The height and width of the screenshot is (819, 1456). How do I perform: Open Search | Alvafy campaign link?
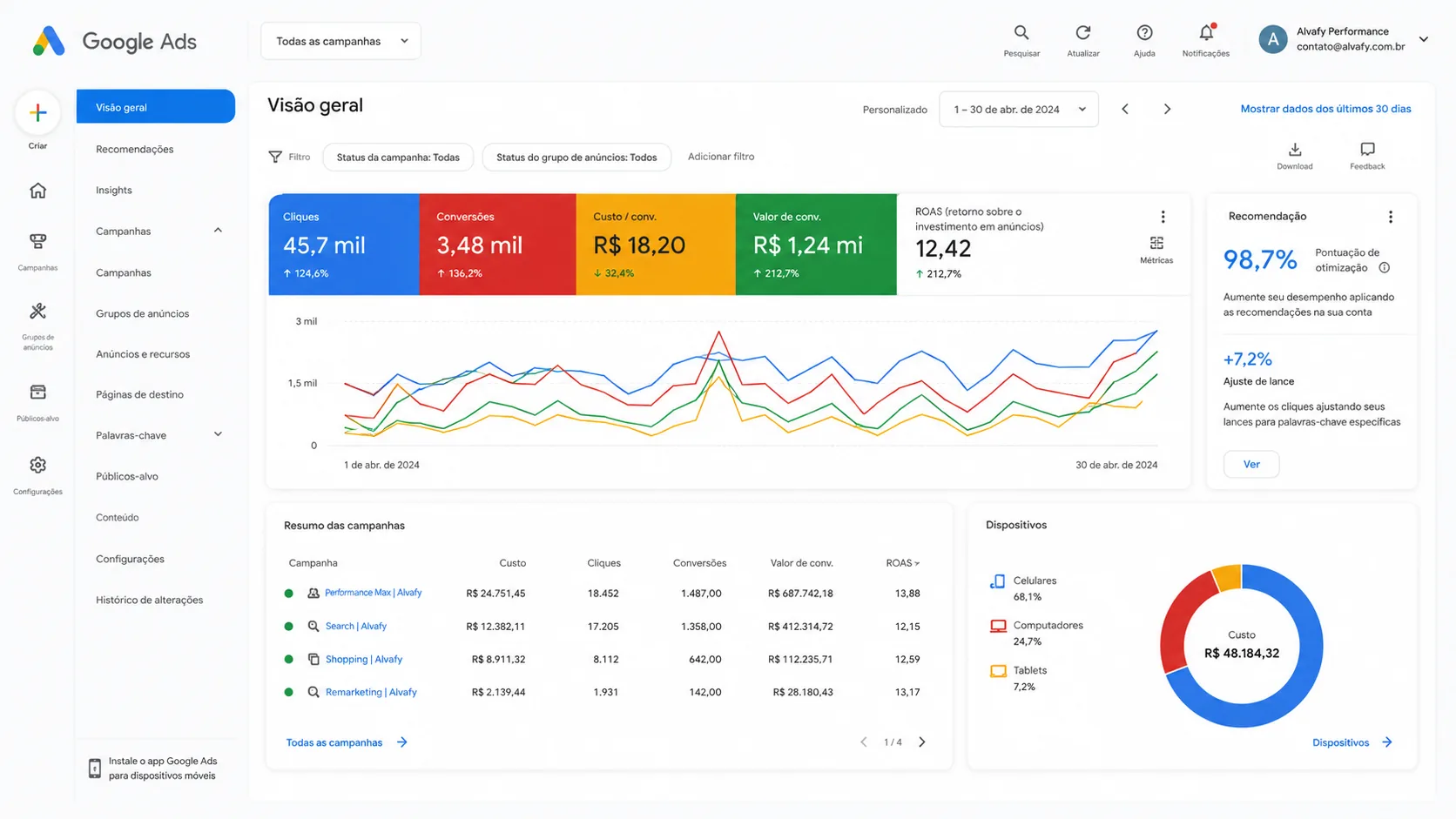click(x=356, y=626)
